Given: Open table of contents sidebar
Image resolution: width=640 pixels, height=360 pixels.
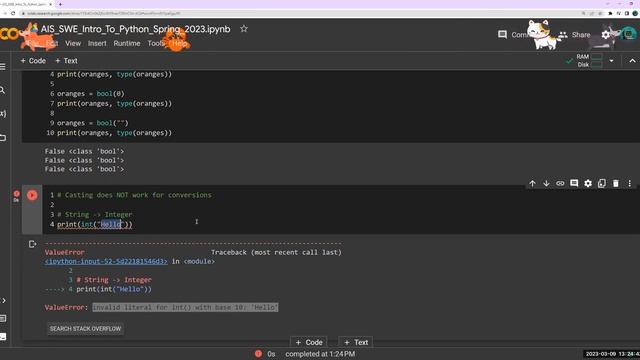Looking at the screenshot, I should (x=3, y=67).
